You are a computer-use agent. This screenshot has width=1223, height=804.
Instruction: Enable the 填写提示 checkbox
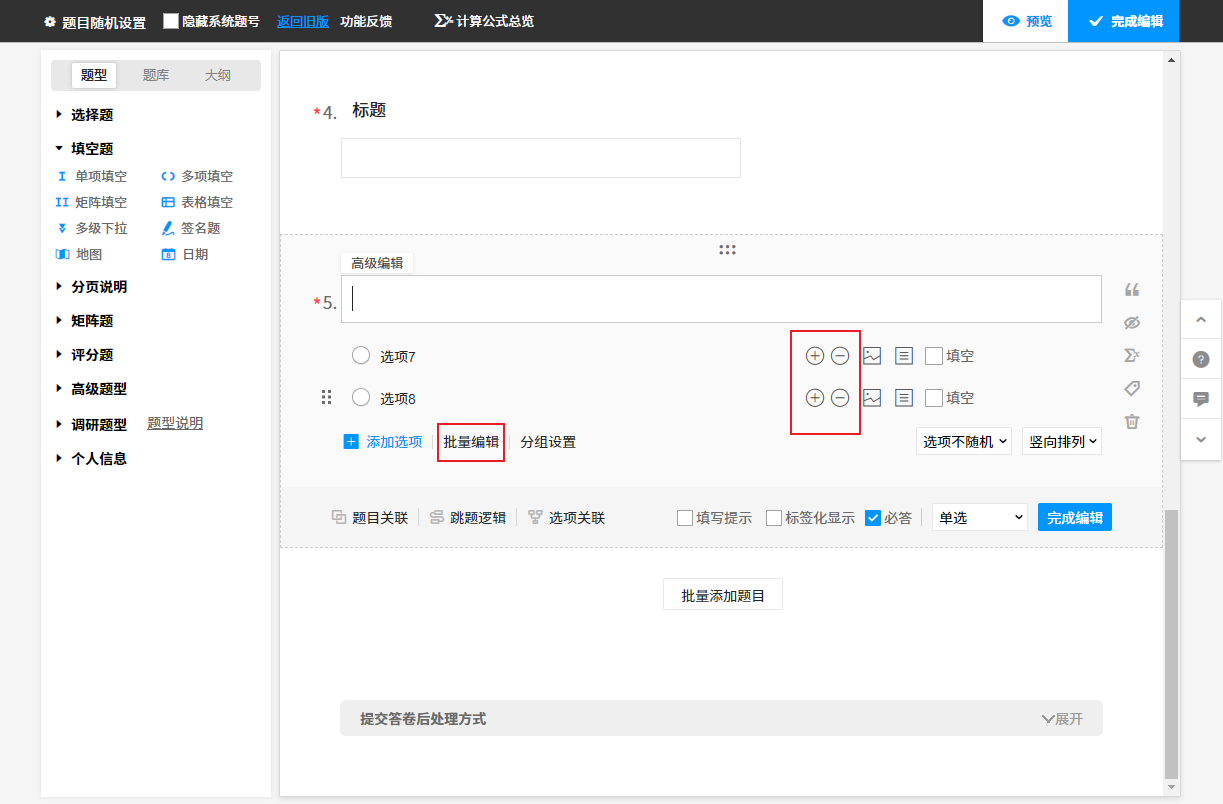(x=685, y=518)
